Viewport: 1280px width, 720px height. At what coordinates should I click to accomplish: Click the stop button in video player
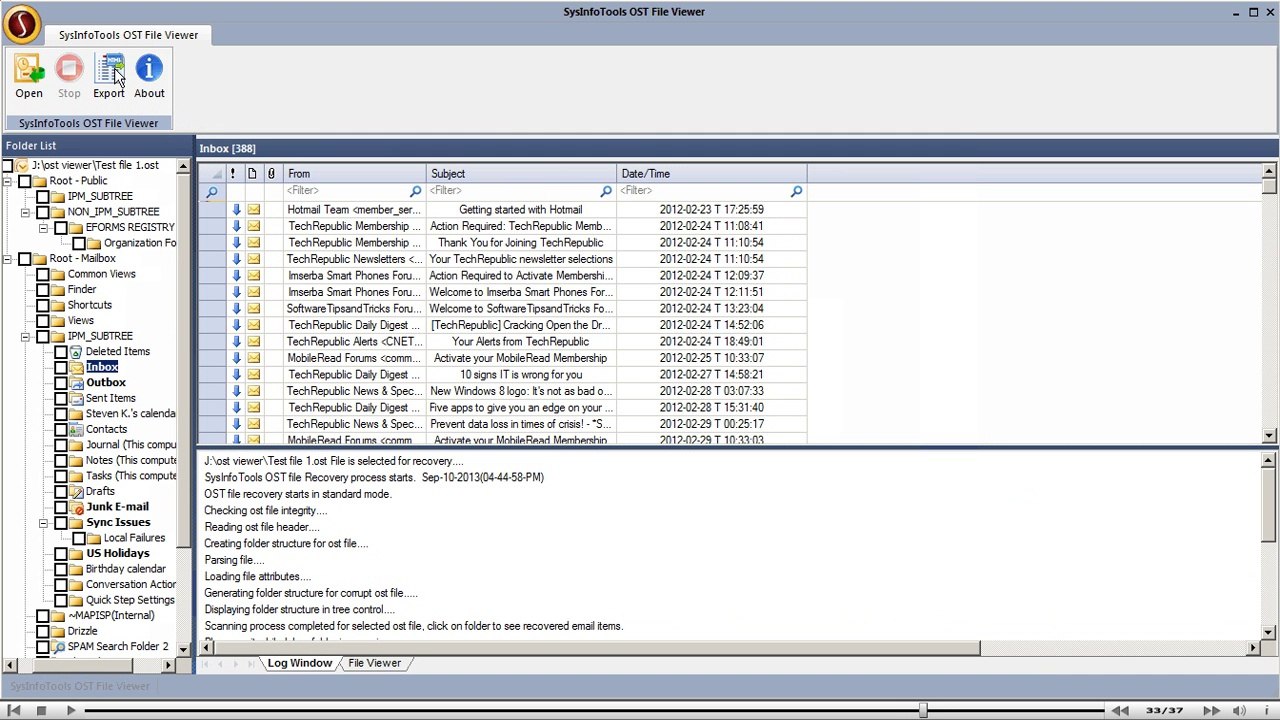[x=41, y=710]
